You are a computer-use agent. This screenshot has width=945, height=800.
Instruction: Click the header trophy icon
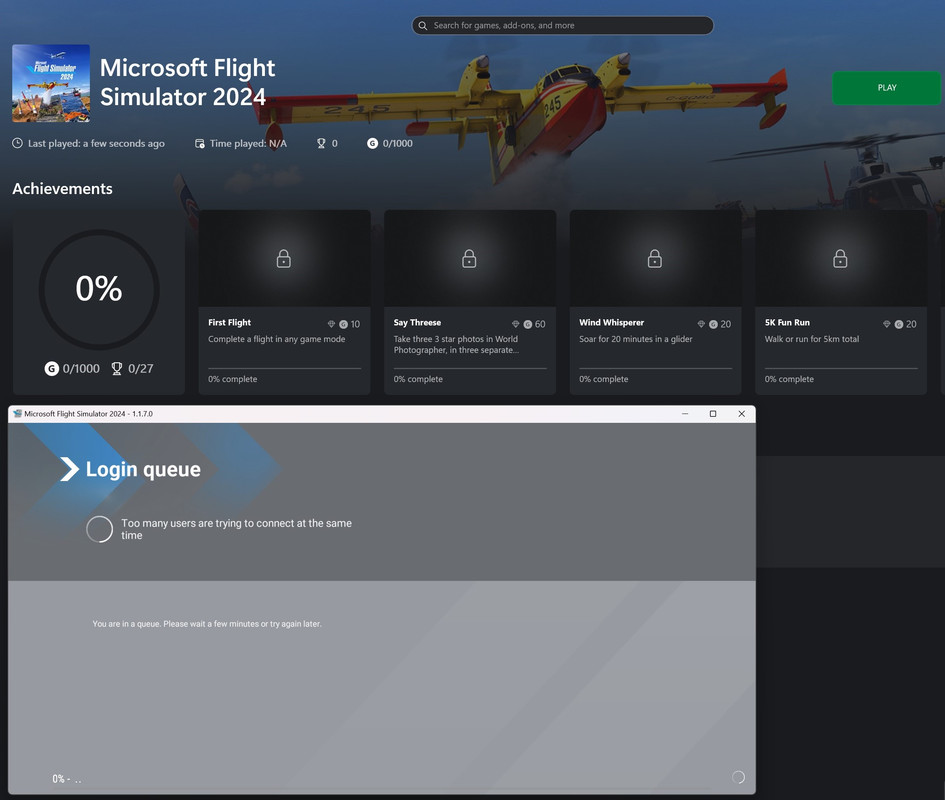(x=321, y=143)
